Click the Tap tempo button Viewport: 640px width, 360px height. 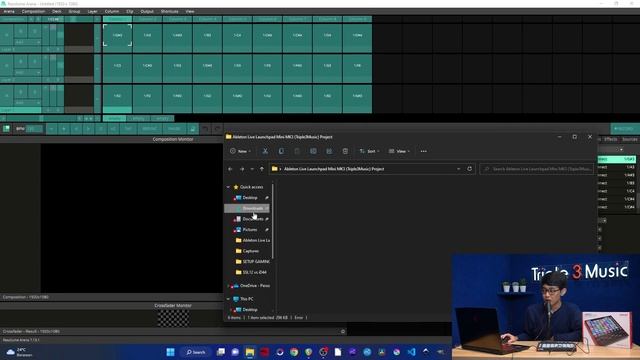pyautogui.click(x=129, y=129)
